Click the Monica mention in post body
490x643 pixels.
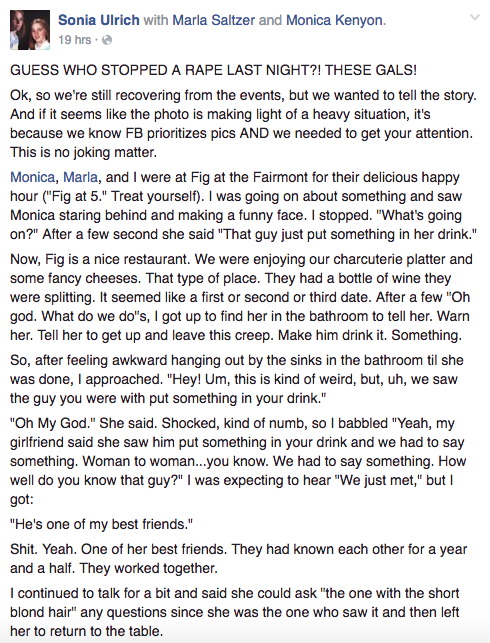tap(32, 177)
